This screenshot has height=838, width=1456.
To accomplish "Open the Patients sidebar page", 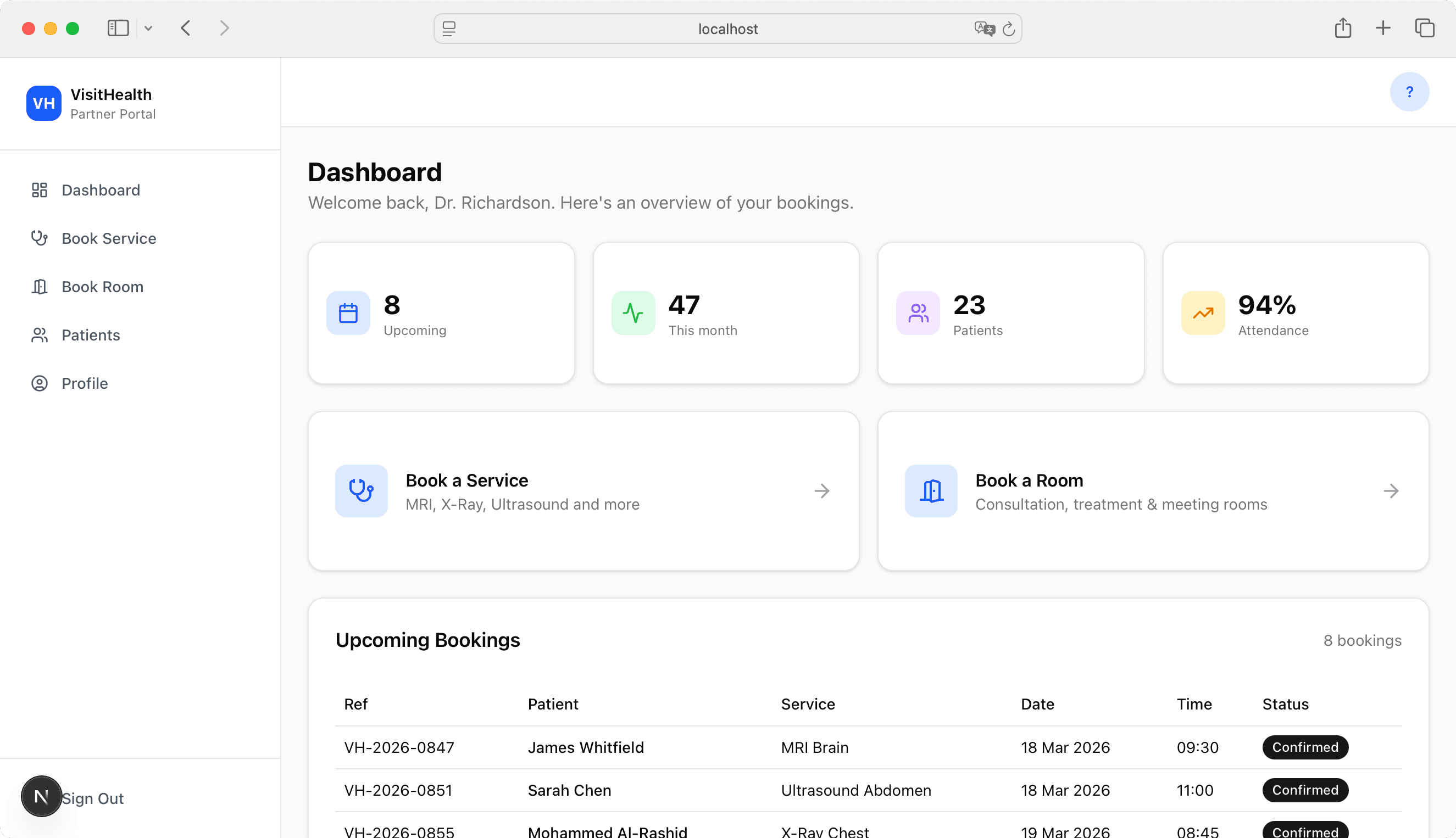I will pyautogui.click(x=141, y=335).
